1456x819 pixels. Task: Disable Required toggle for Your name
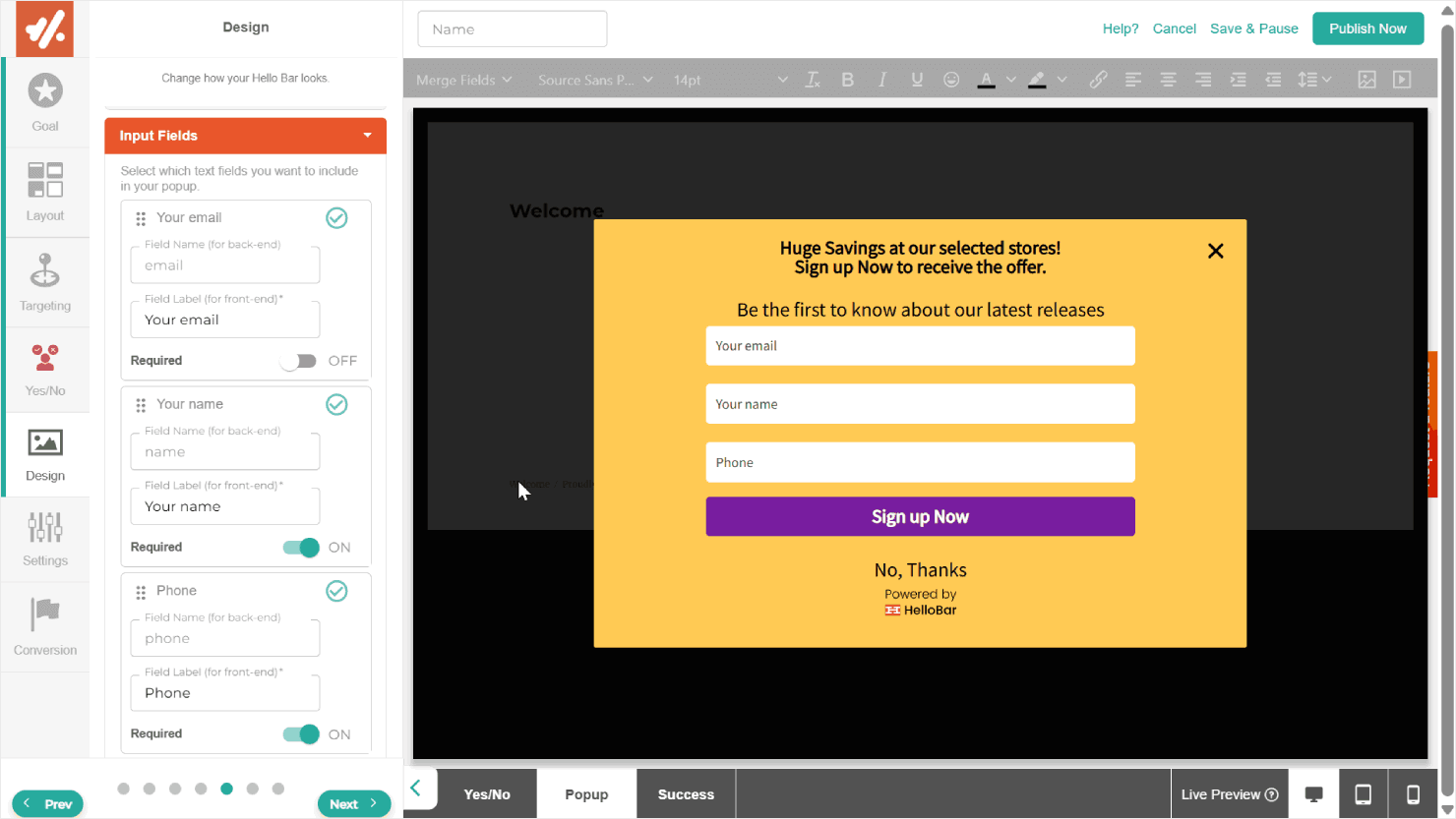coord(301,548)
